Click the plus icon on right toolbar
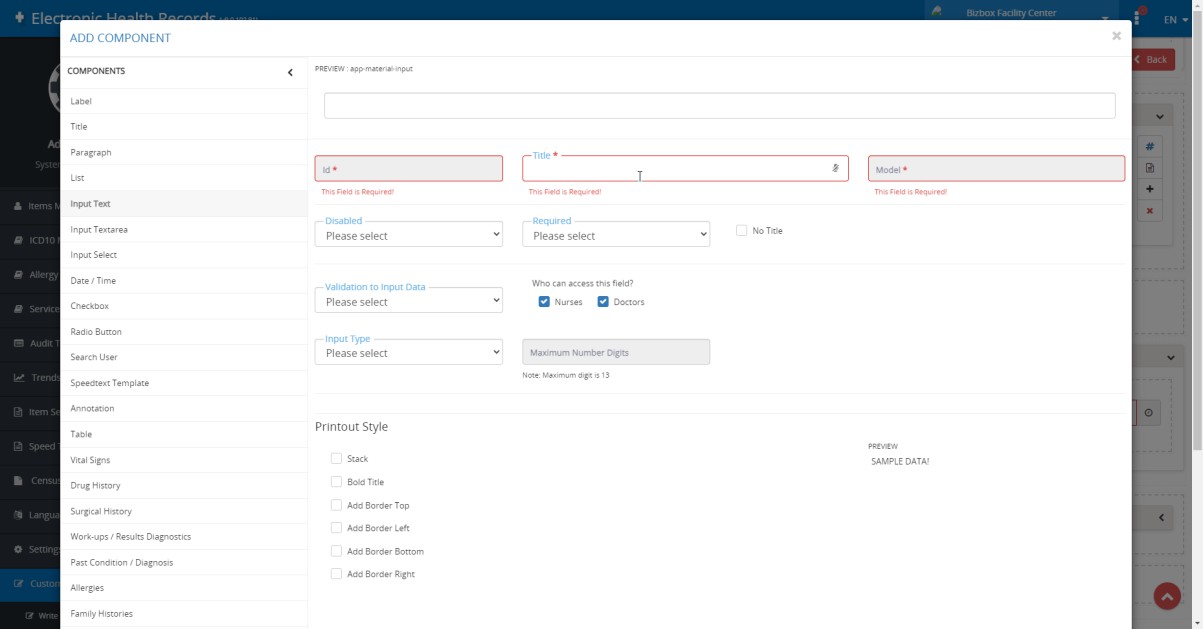 tap(1149, 189)
